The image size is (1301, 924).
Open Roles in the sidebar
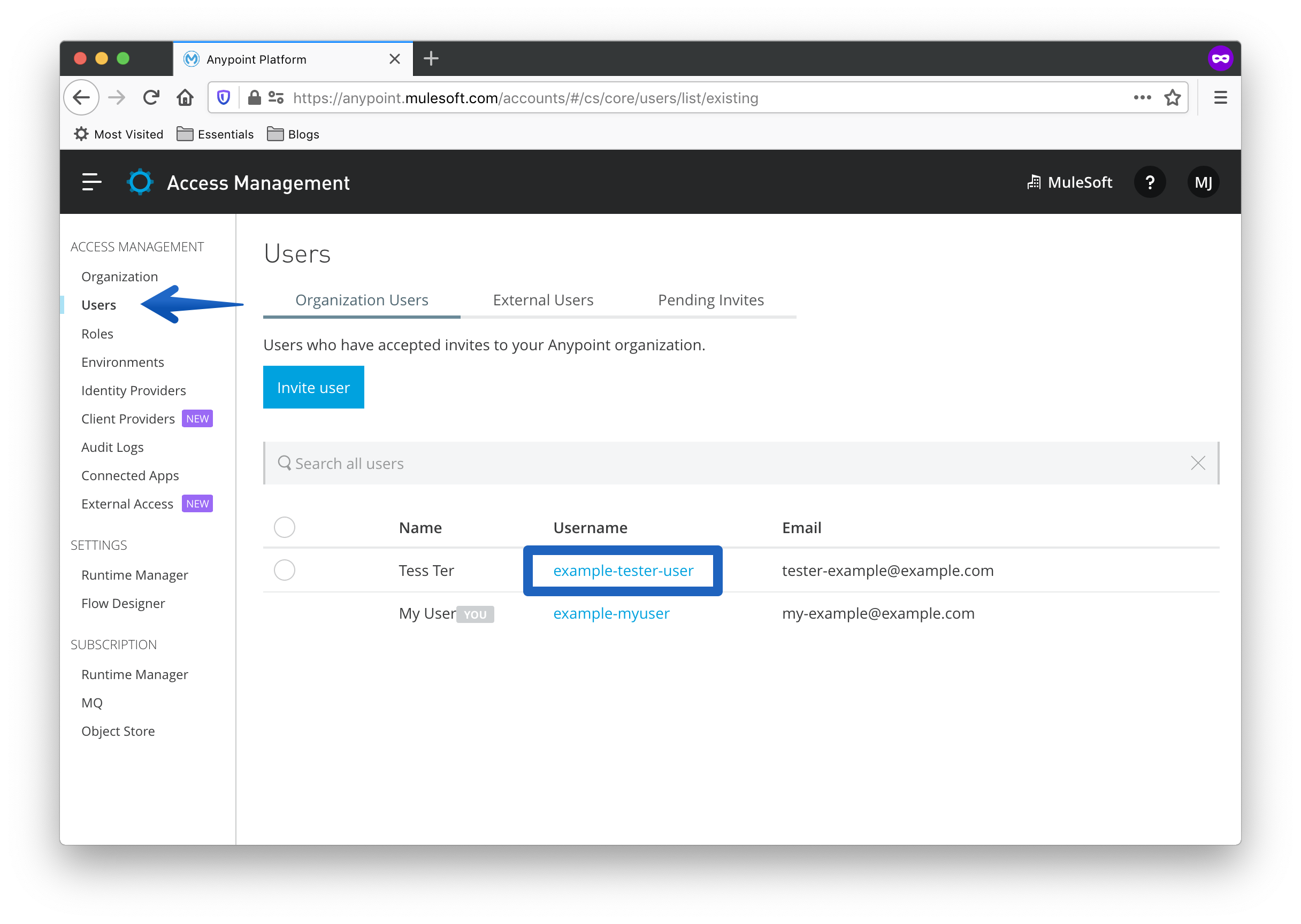(97, 334)
